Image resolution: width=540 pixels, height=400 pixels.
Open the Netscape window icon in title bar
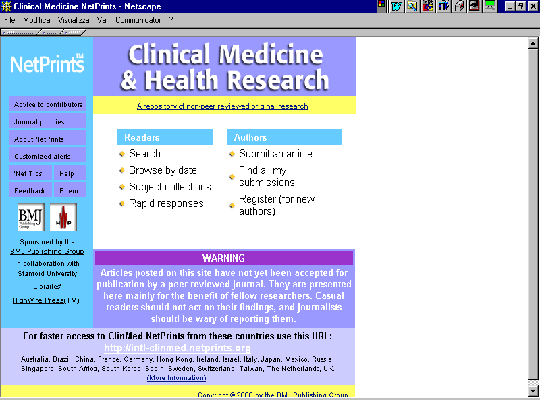point(6,6)
